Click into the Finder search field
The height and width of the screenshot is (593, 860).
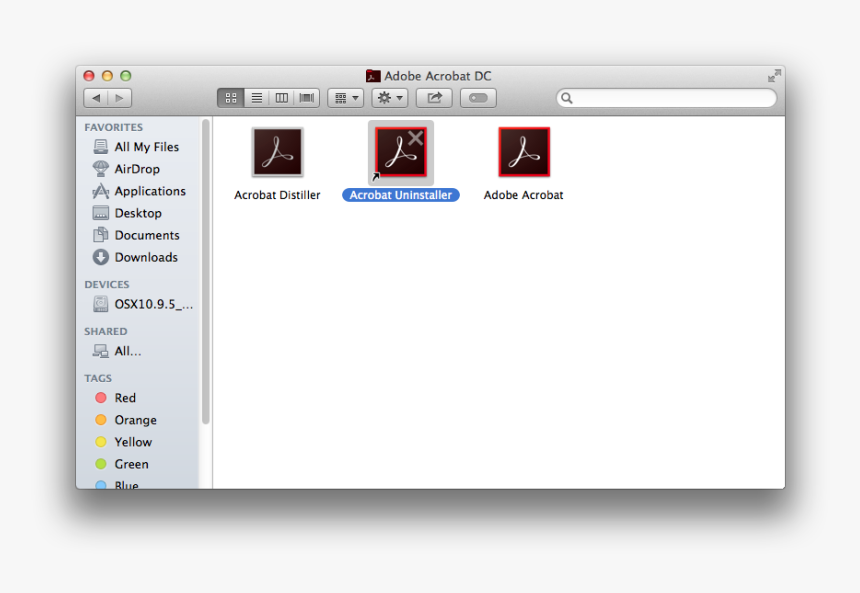point(666,98)
